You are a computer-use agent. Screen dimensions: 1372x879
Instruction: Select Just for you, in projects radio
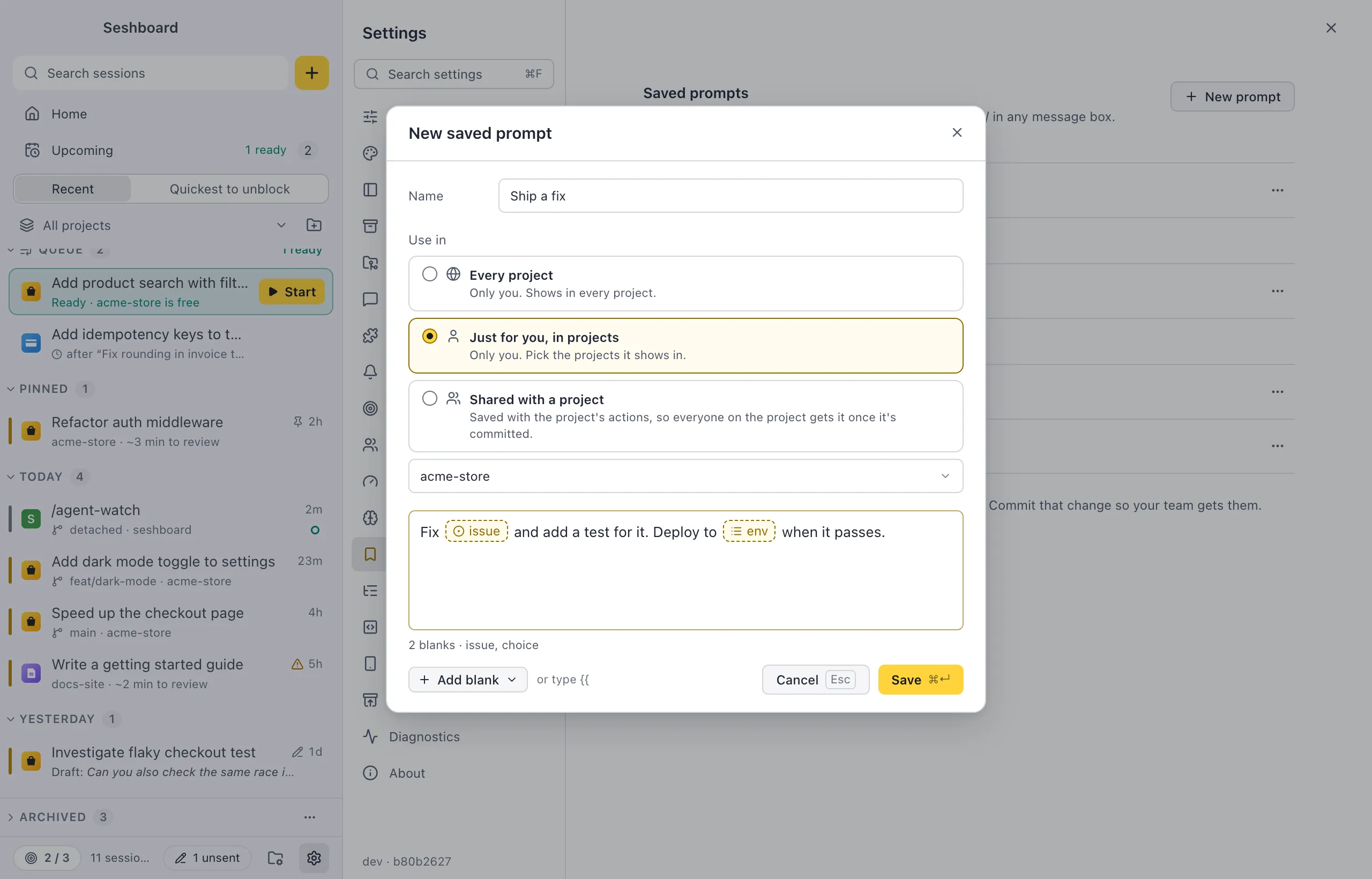point(430,336)
